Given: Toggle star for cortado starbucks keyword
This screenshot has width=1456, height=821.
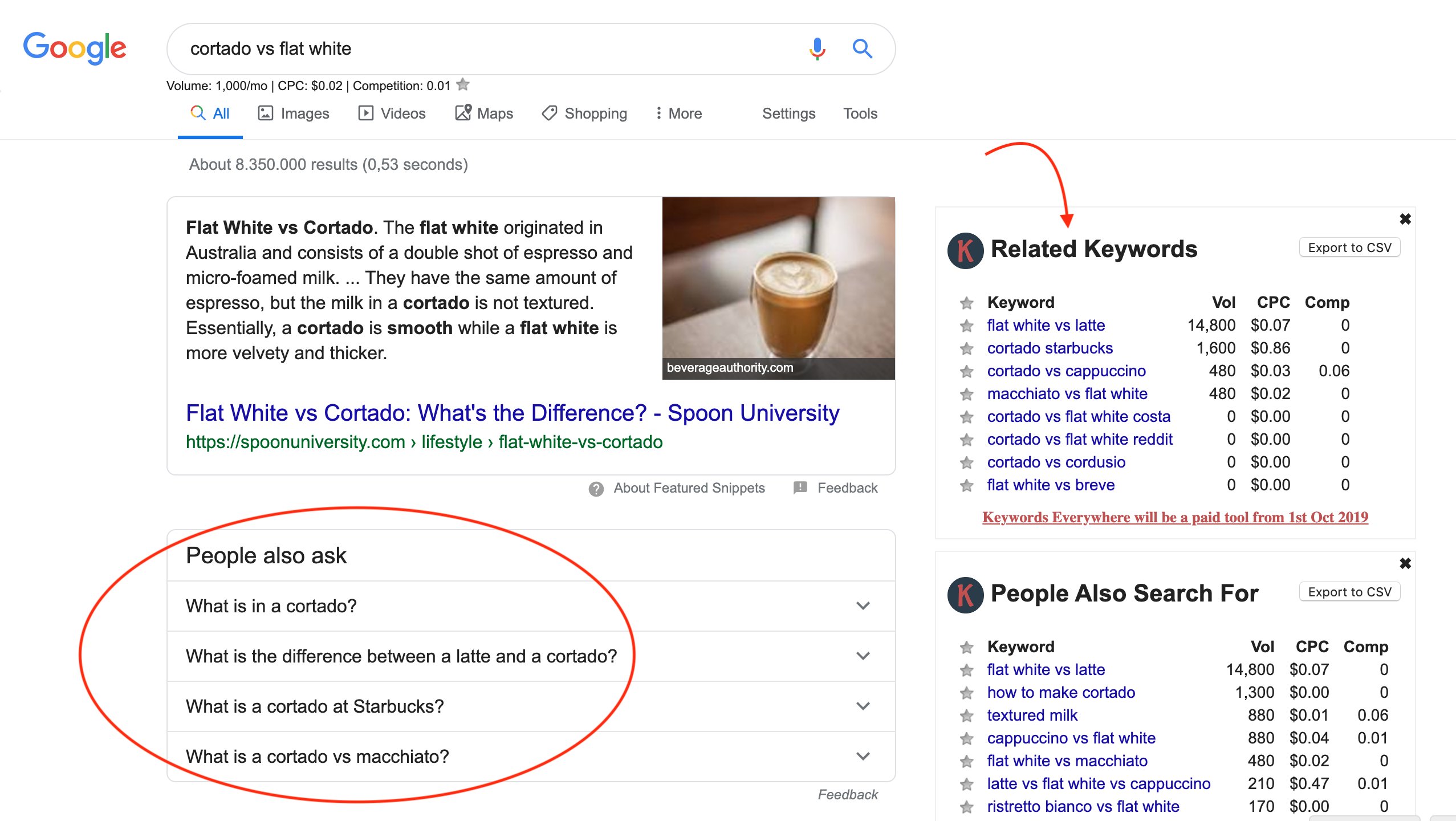Looking at the screenshot, I should [966, 348].
